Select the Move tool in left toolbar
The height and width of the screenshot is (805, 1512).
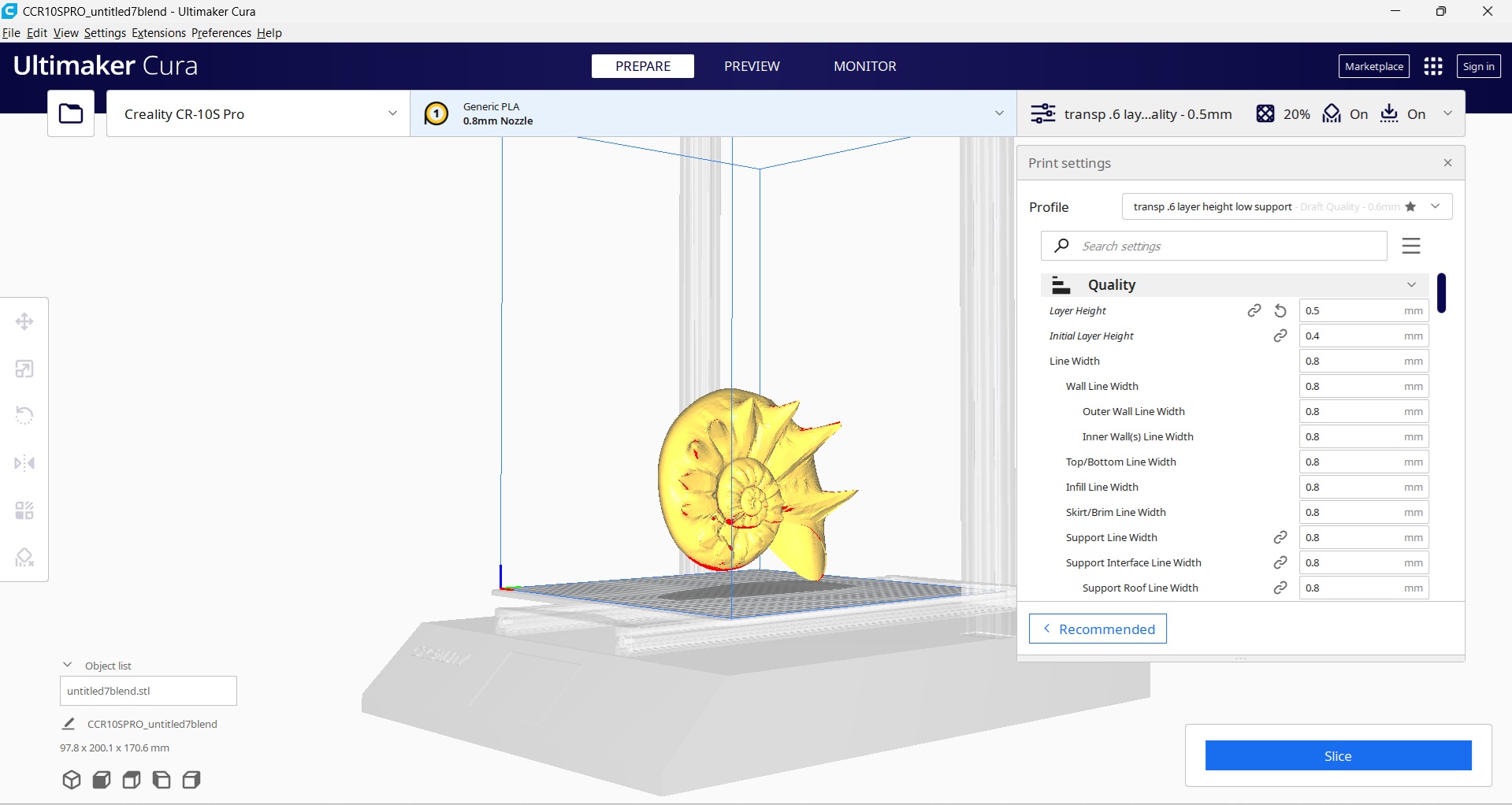(24, 321)
